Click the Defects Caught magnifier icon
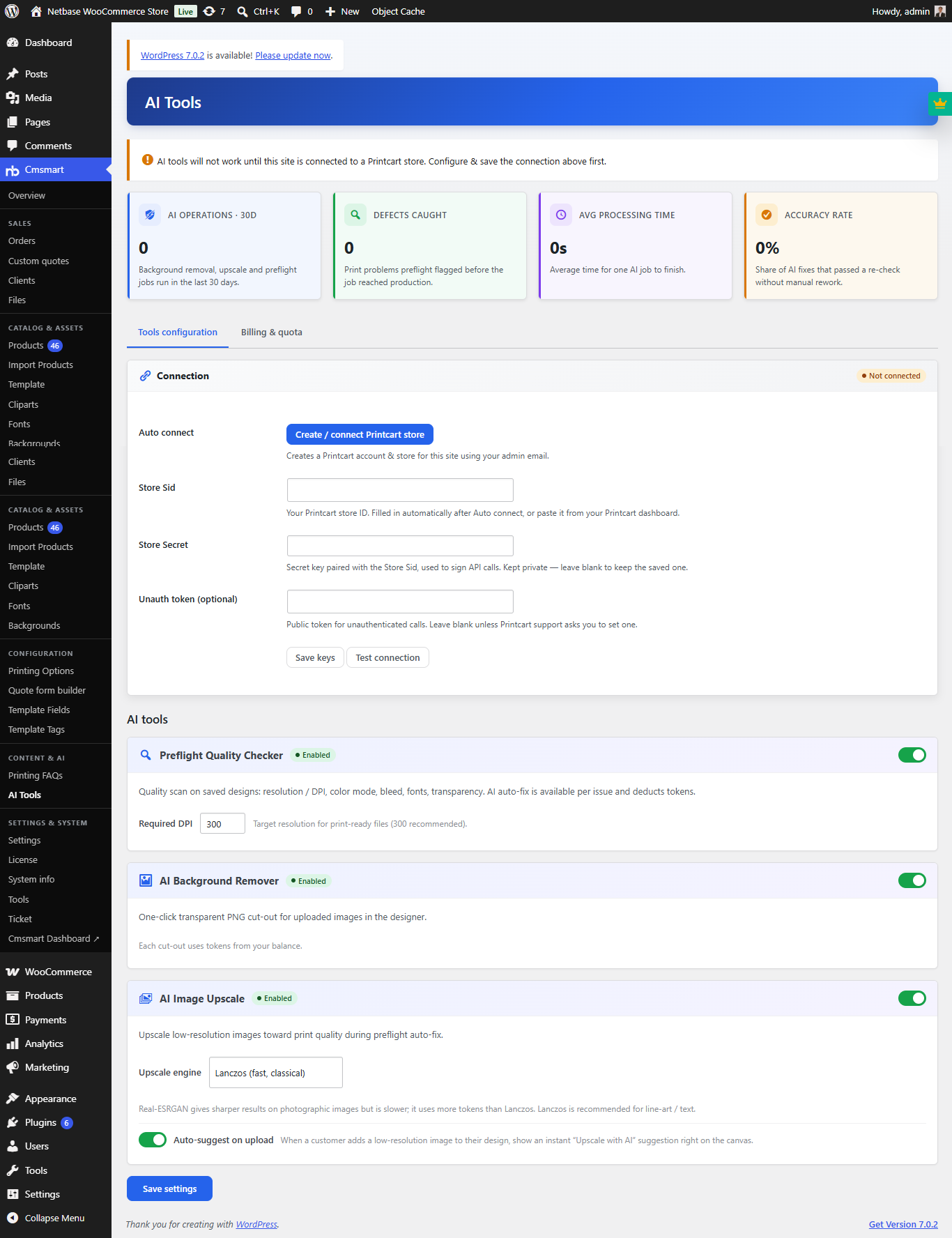 tap(355, 215)
